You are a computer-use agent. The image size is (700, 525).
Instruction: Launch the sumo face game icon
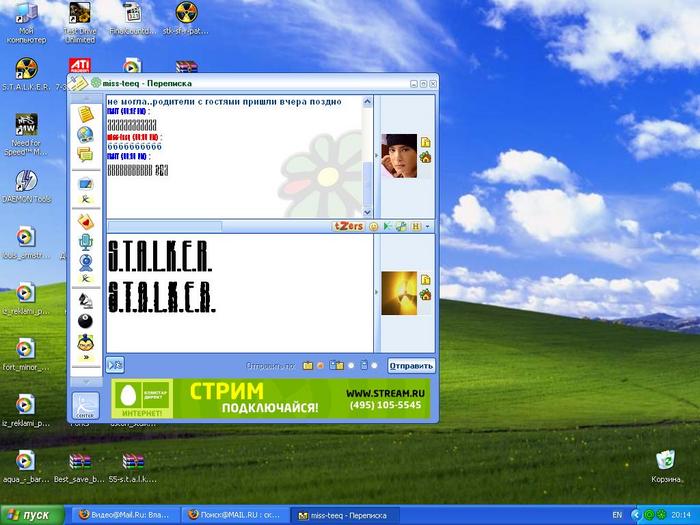pos(85,343)
